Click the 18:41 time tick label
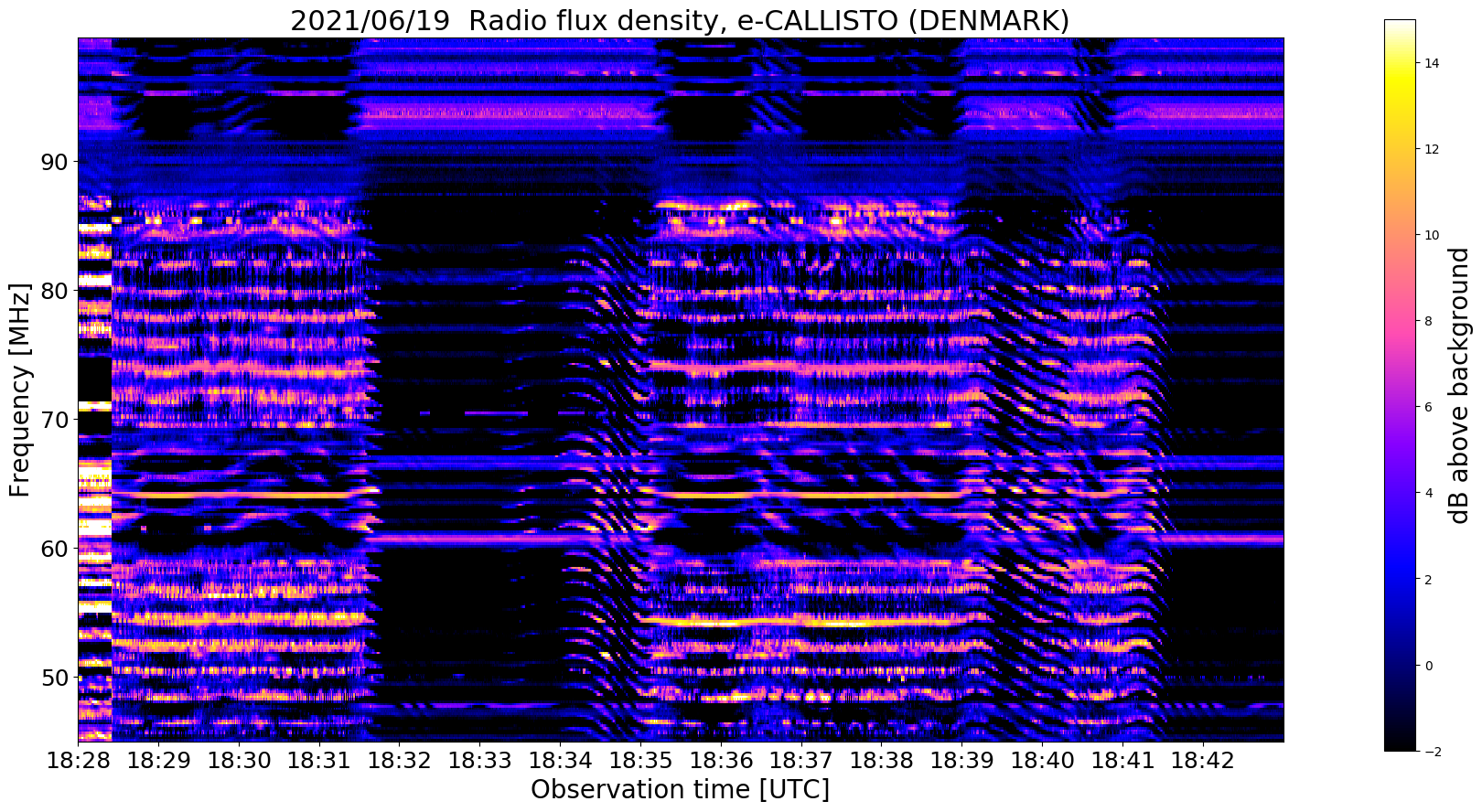The width and height of the screenshot is (1482, 812). point(1123,760)
